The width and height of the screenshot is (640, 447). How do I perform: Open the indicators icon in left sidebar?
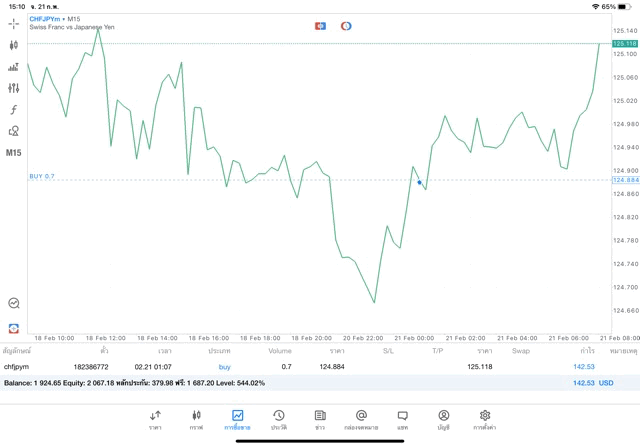point(14,67)
